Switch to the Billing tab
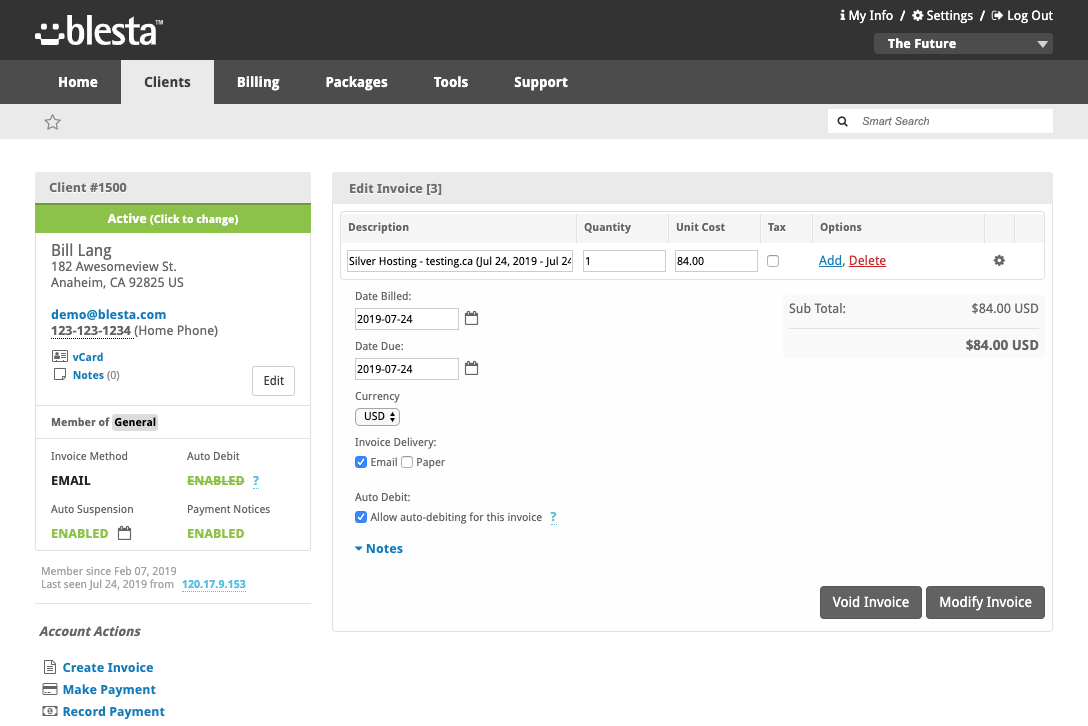 click(257, 82)
